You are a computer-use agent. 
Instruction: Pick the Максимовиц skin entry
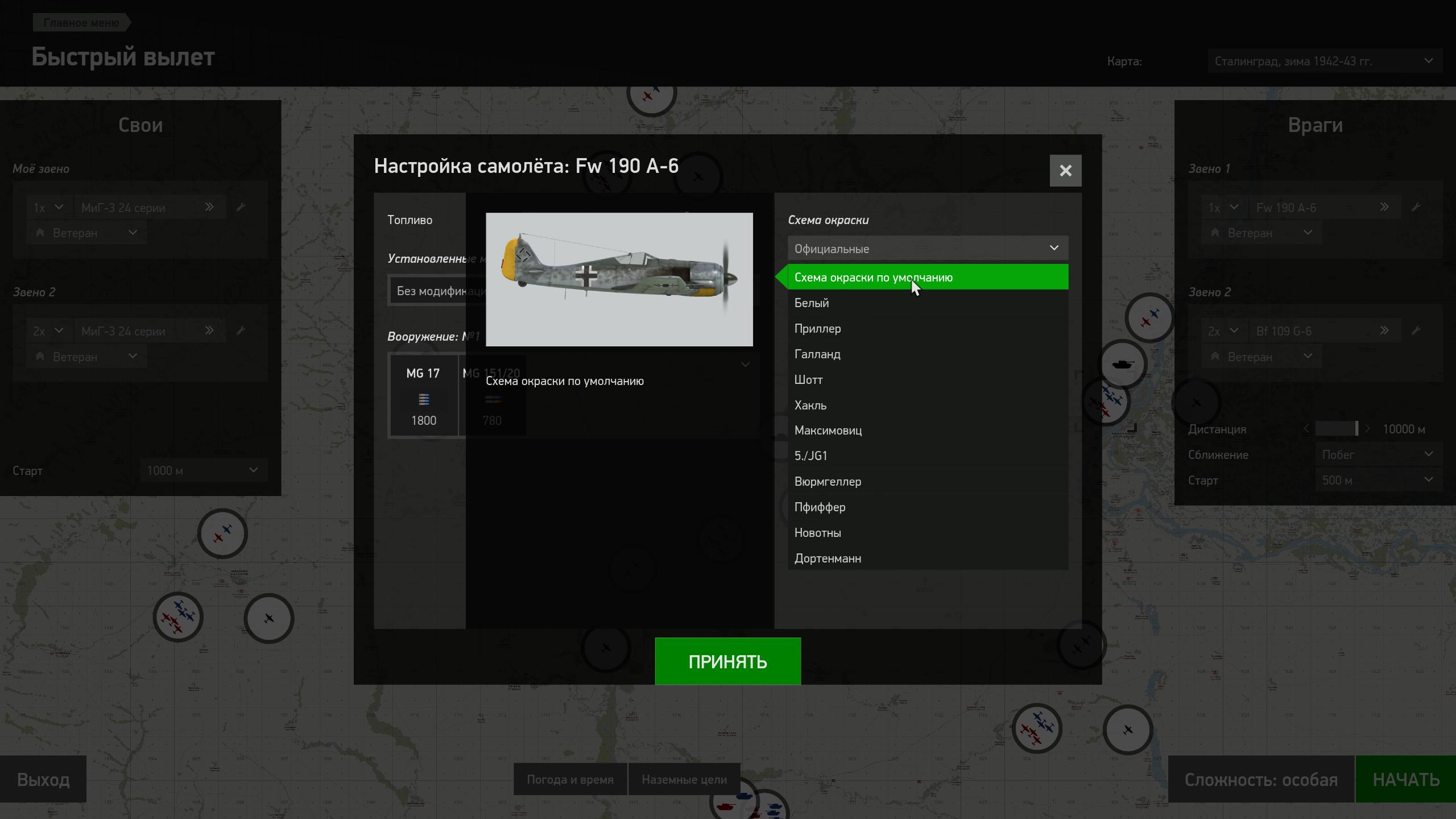tap(928, 430)
